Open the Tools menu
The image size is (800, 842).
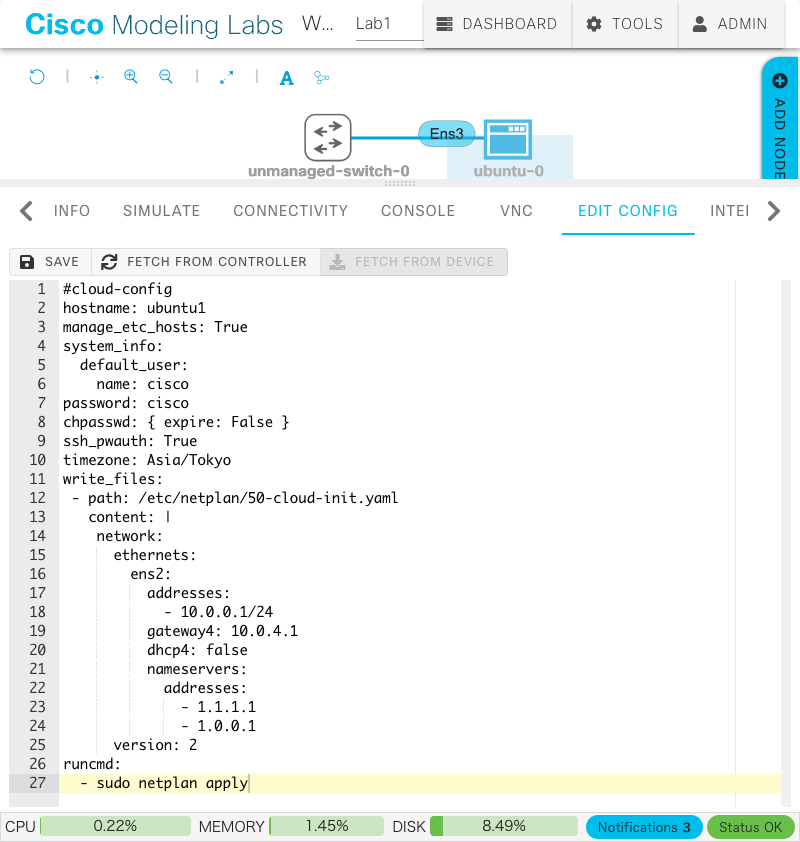(x=625, y=24)
